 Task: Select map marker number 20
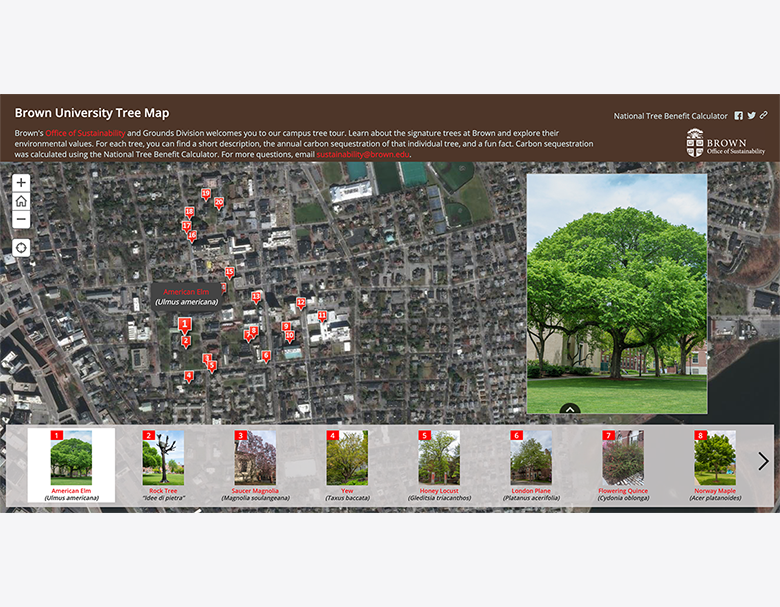(219, 203)
